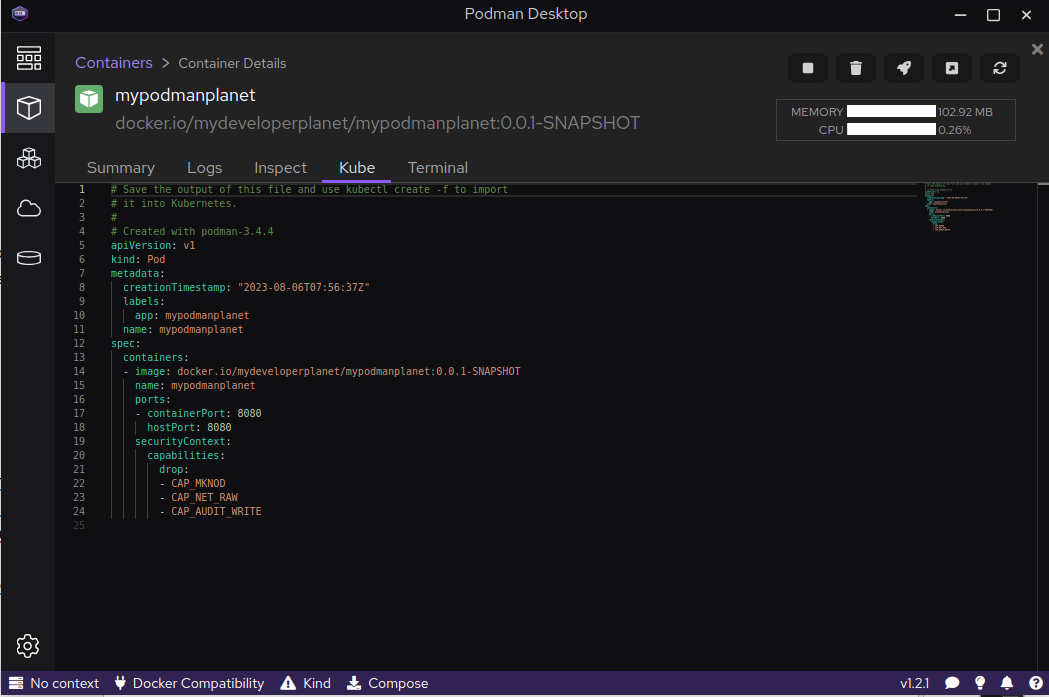Open the Dashboard icon in sidebar

tap(28, 57)
